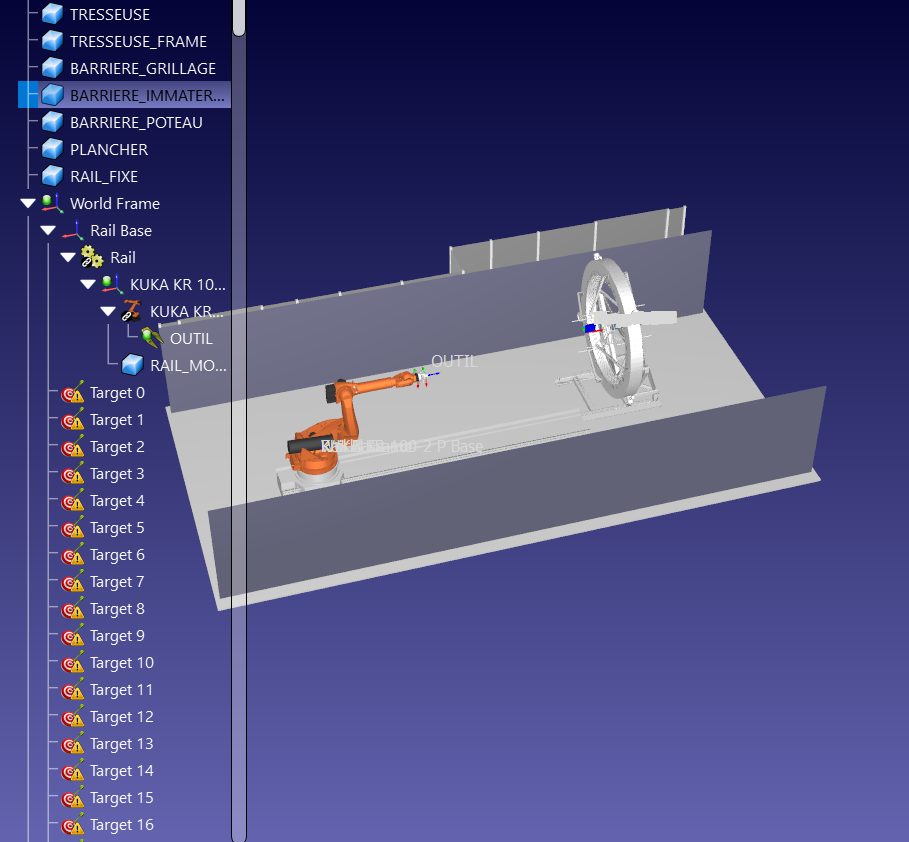Click the Target 10 target icon

[x=73, y=663]
